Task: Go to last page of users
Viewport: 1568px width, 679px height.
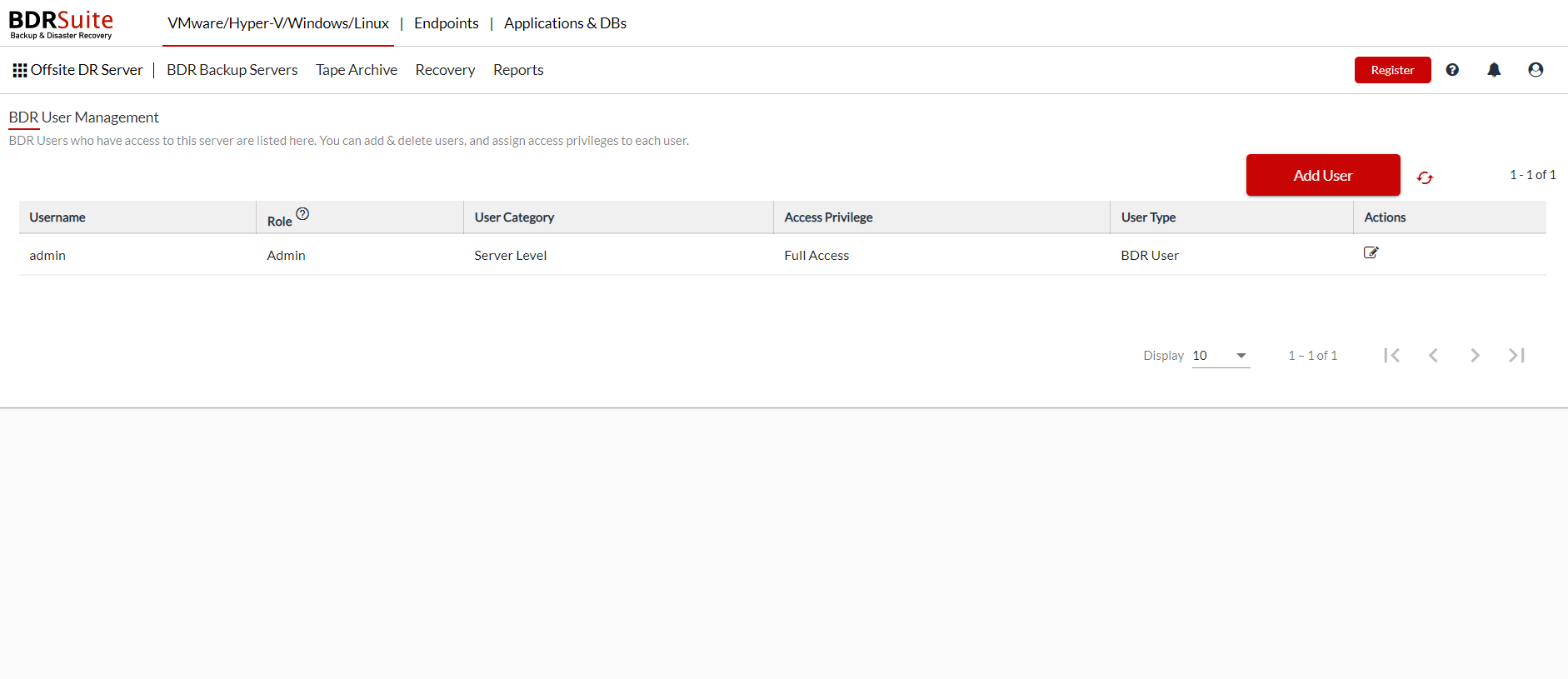Action: pos(1516,355)
